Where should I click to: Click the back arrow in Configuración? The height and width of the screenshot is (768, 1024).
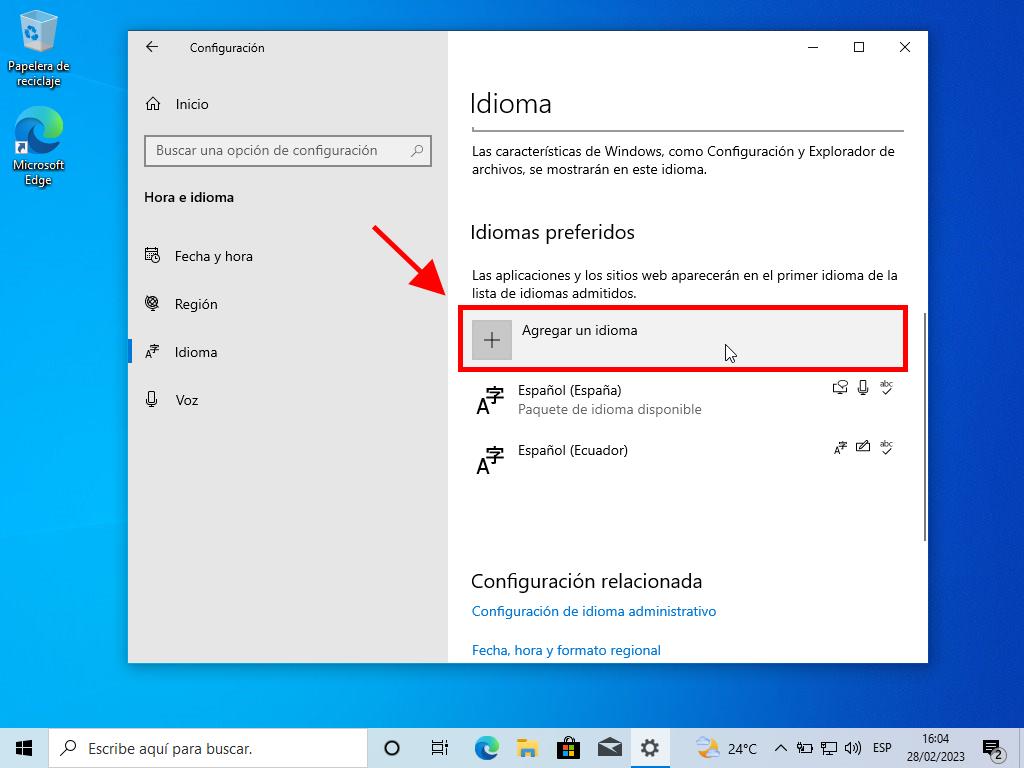point(152,47)
